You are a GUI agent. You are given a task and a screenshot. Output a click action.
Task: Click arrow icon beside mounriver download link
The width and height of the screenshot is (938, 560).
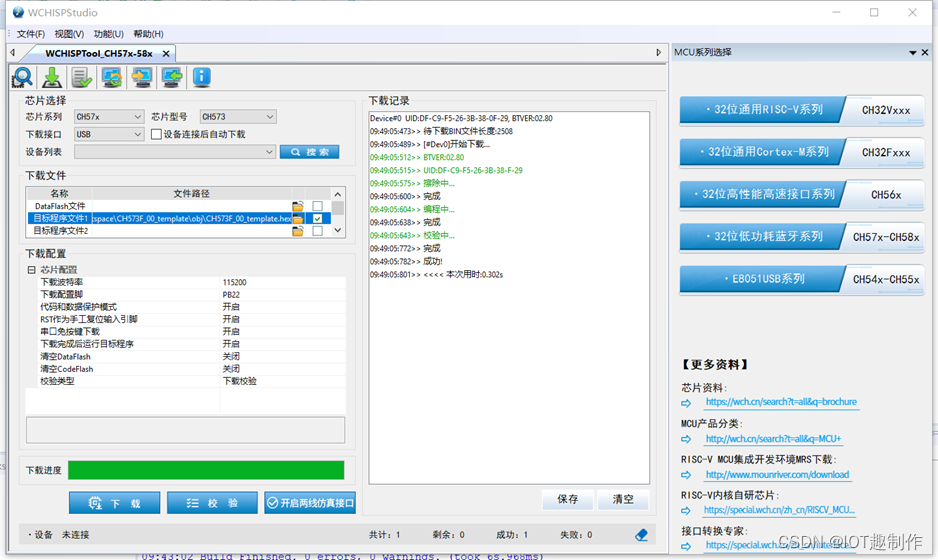pyautogui.click(x=686, y=475)
